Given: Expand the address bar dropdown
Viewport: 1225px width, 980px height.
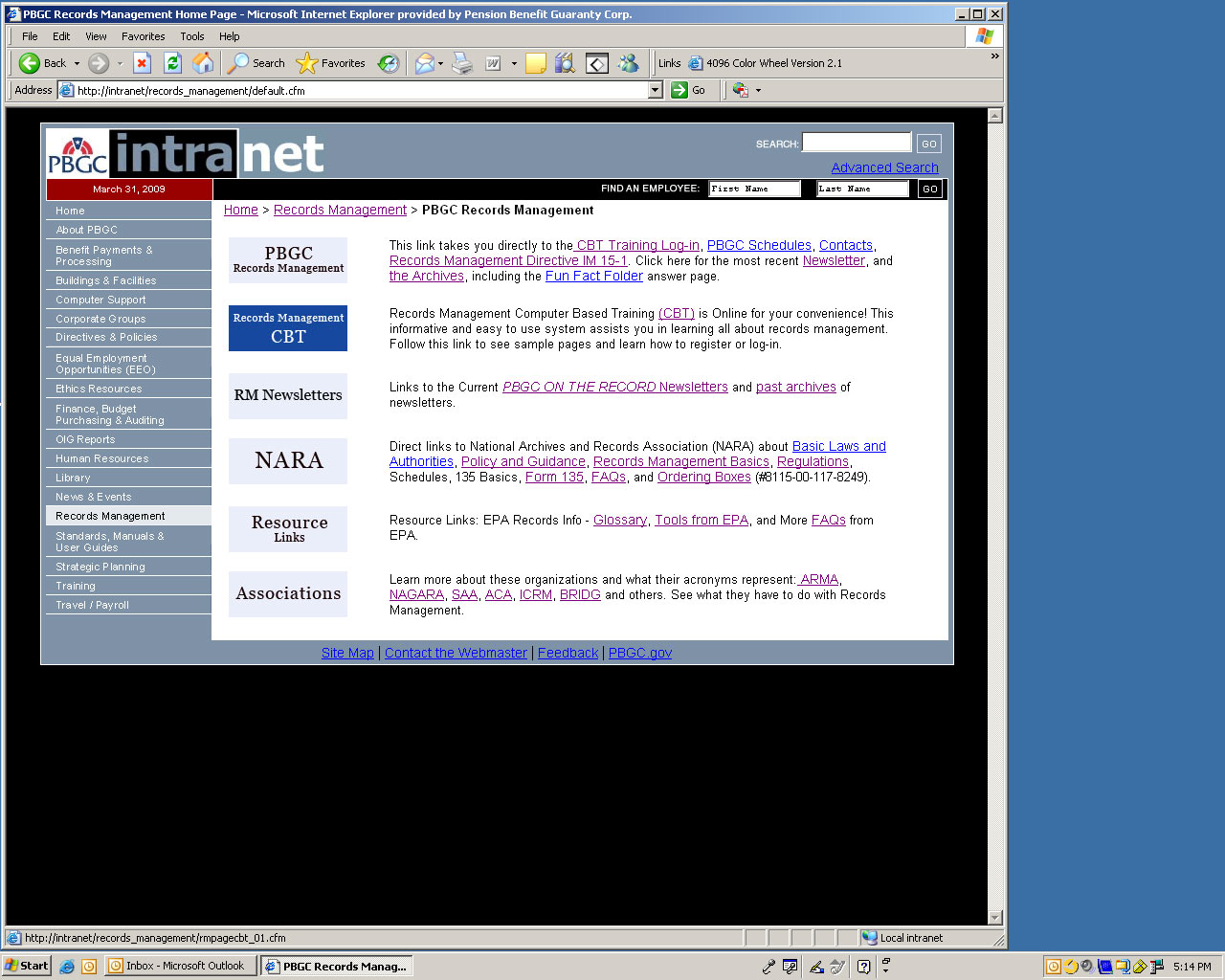Looking at the screenshot, I should tap(656, 90).
